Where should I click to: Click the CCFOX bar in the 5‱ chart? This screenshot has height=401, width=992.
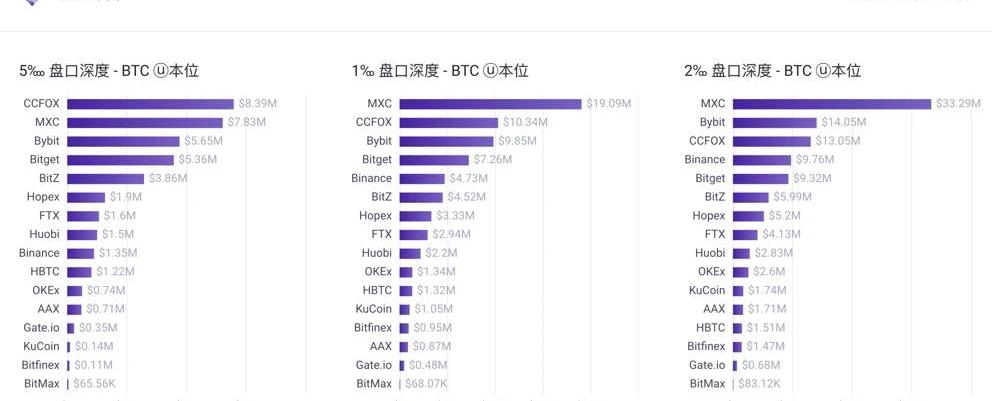pyautogui.click(x=150, y=104)
